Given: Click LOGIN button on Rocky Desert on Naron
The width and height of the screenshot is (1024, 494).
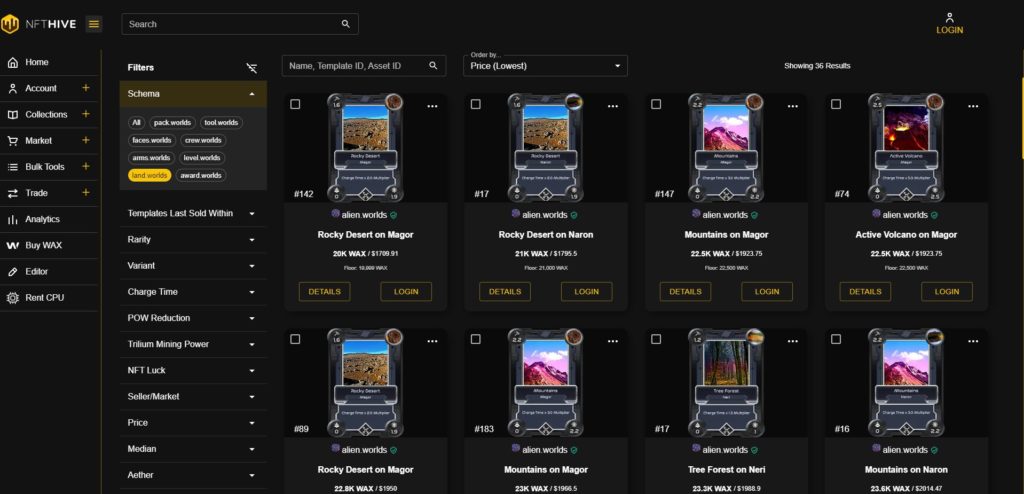Looking at the screenshot, I should click(586, 291).
